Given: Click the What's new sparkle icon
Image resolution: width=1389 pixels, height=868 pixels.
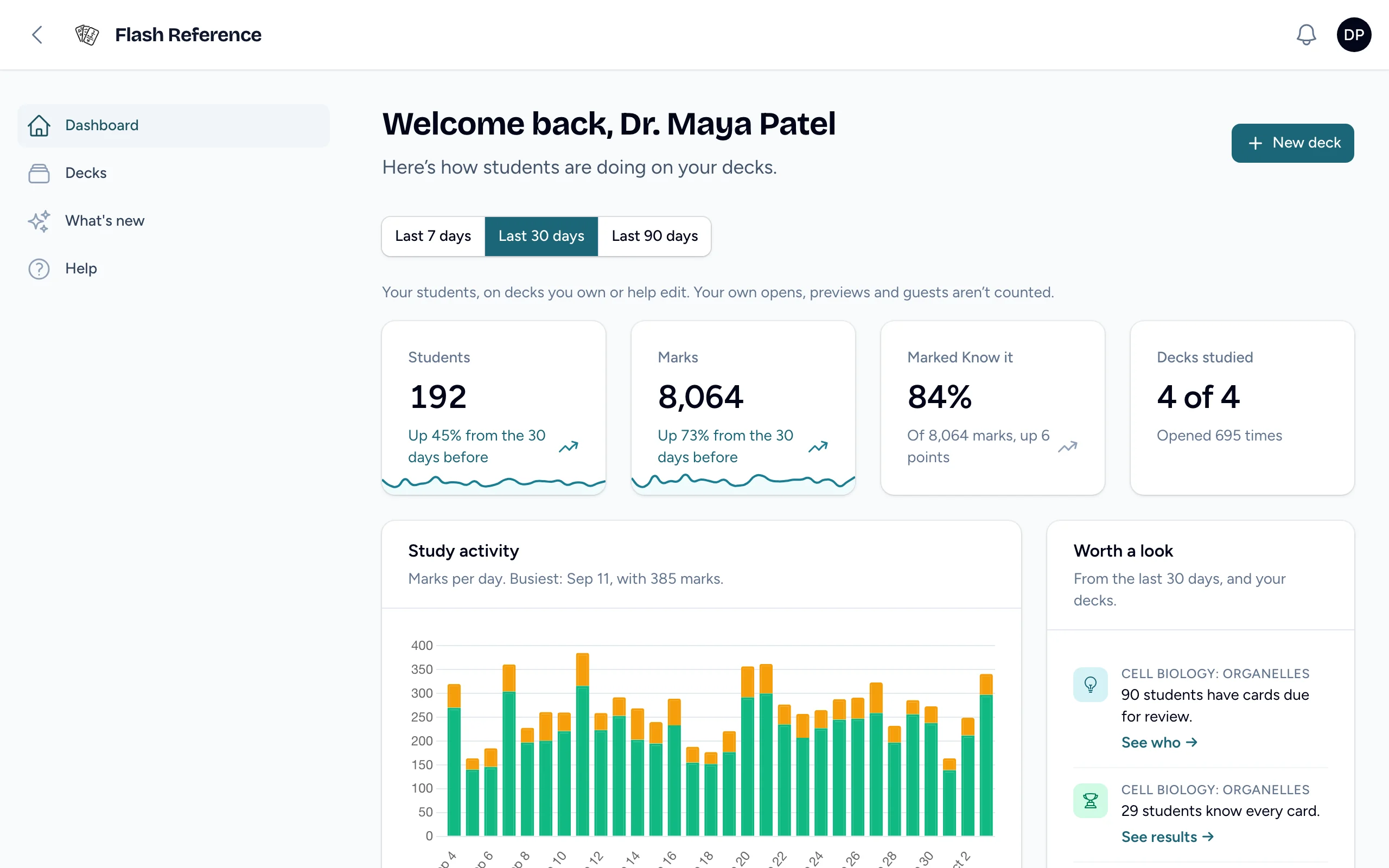Looking at the screenshot, I should coord(39,221).
